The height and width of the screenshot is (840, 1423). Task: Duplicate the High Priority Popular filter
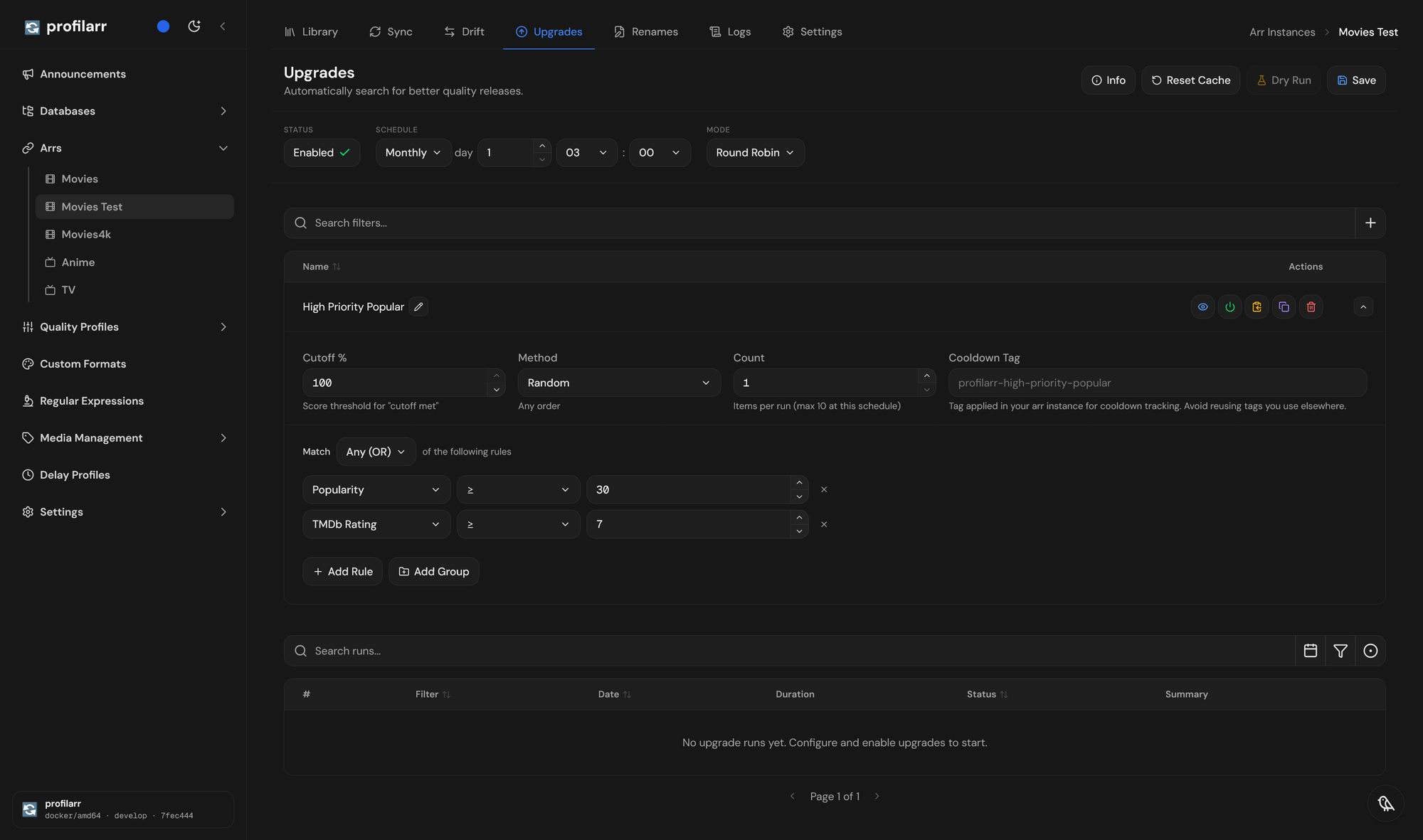pos(1284,307)
